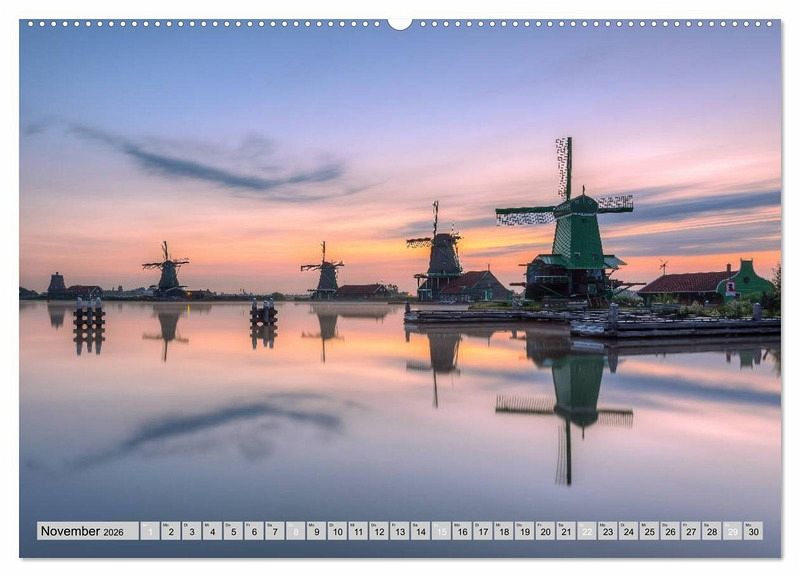Click day 21 on the date row
Screen dimensions: 800x577
point(565,531)
